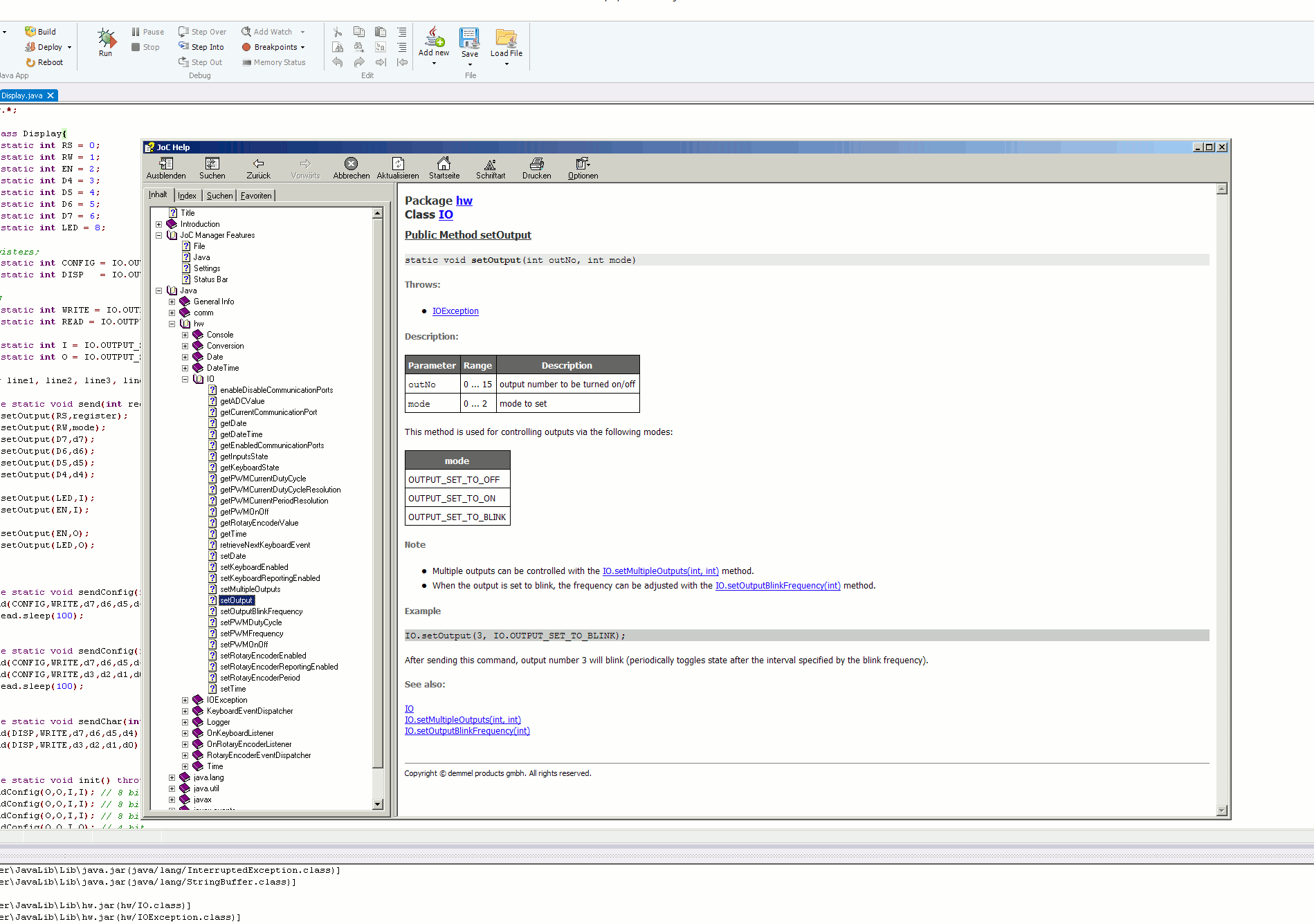Open the Deploy dropdown arrow

[x=69, y=48]
